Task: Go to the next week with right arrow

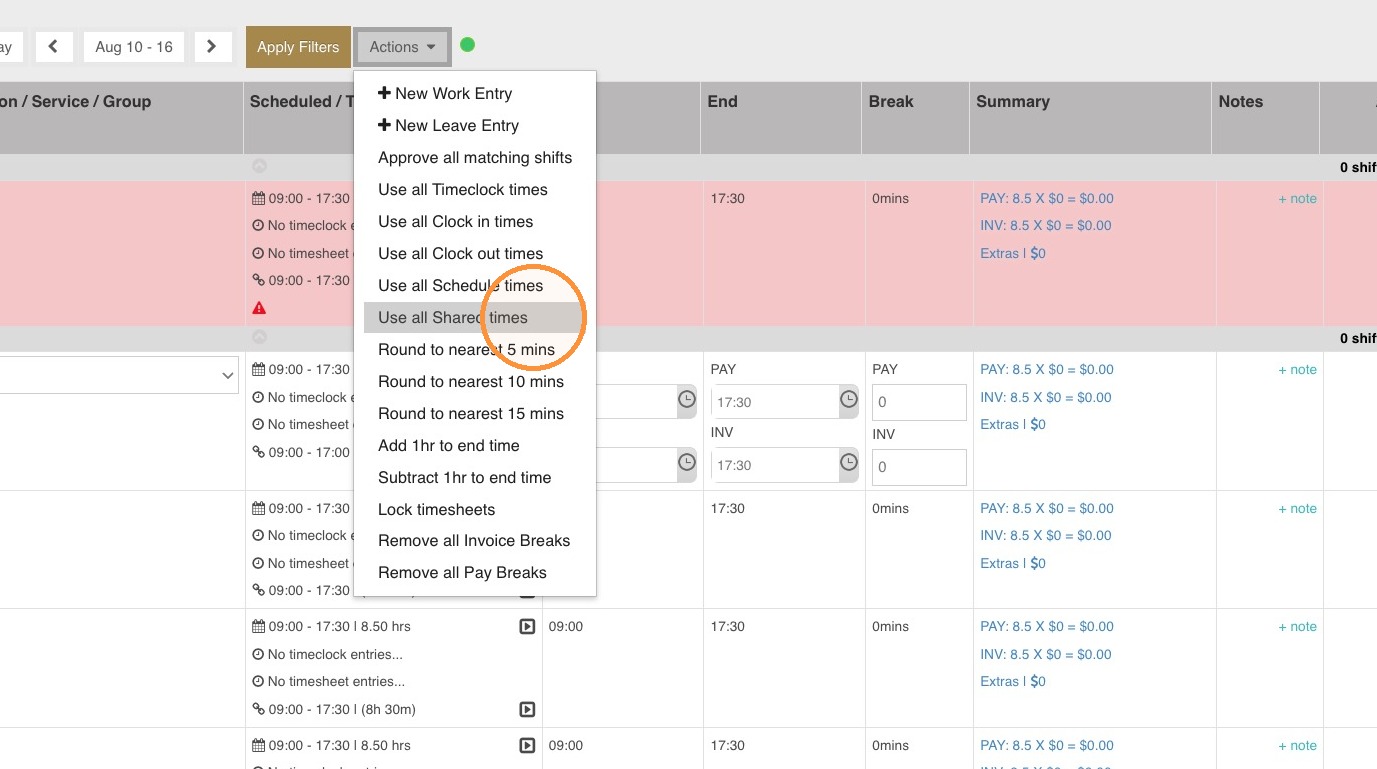Action: tap(211, 47)
